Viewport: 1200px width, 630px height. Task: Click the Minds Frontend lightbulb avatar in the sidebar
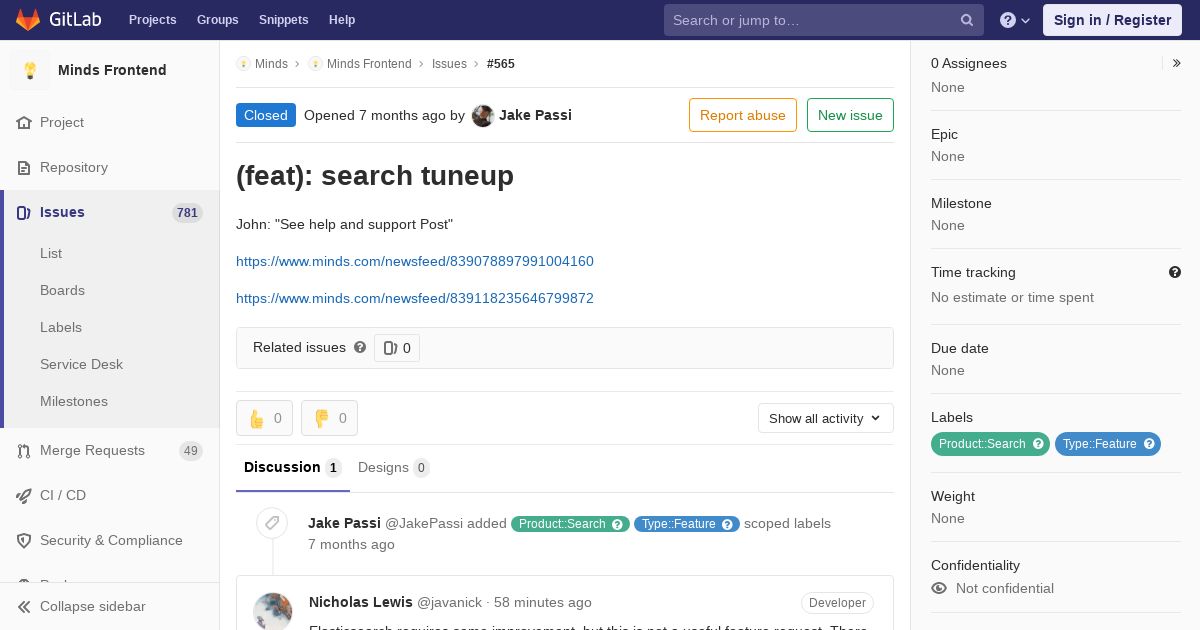30,70
